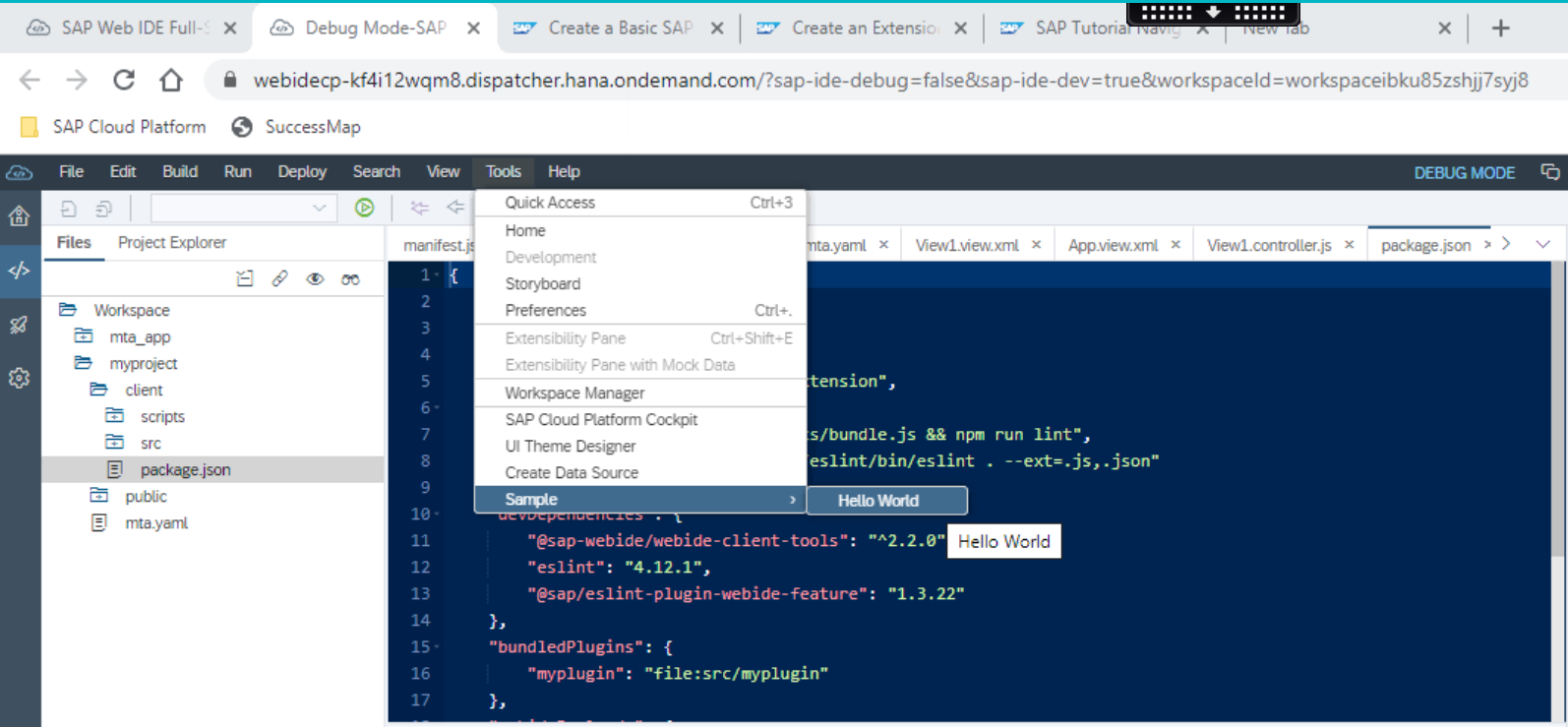Viewport: 1568px width, 727px height.
Task: Open the App.view.xml editor tab
Action: [x=1113, y=245]
